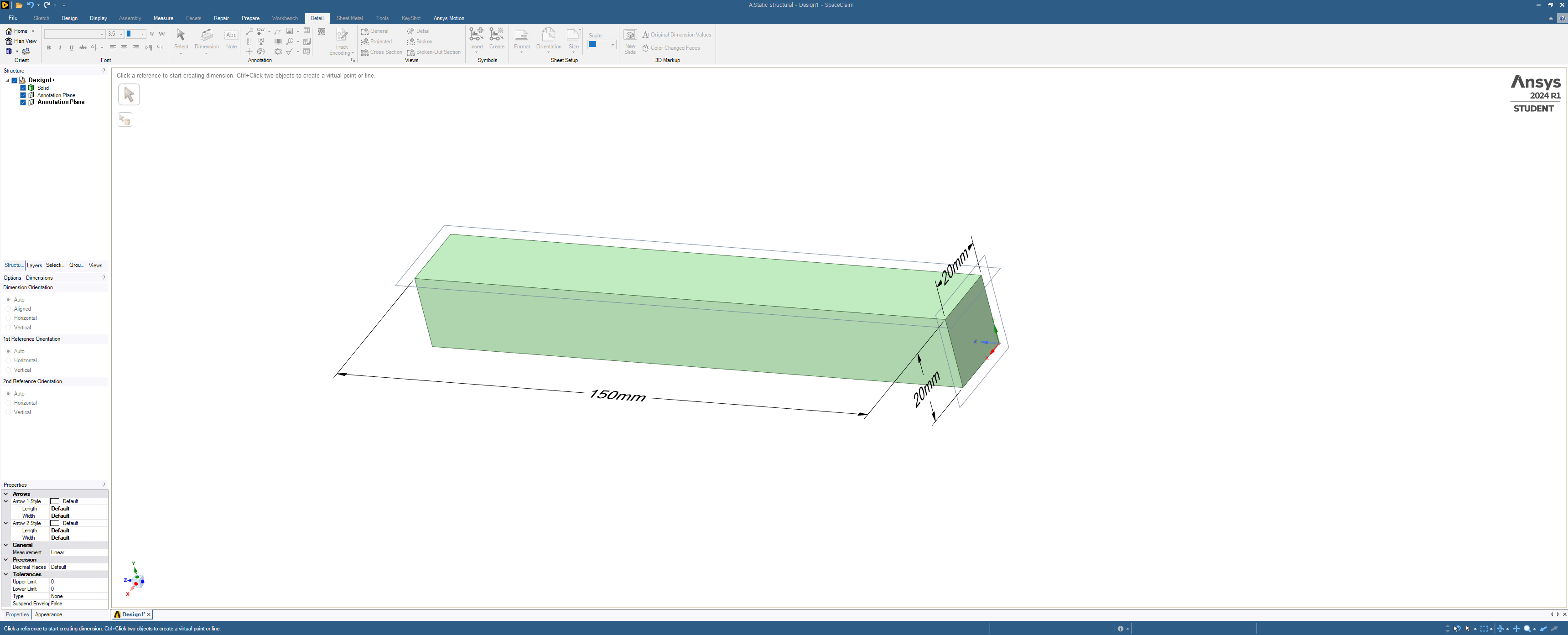This screenshot has height=635, width=1568.
Task: Toggle Underline font formatting
Action: 71,47
